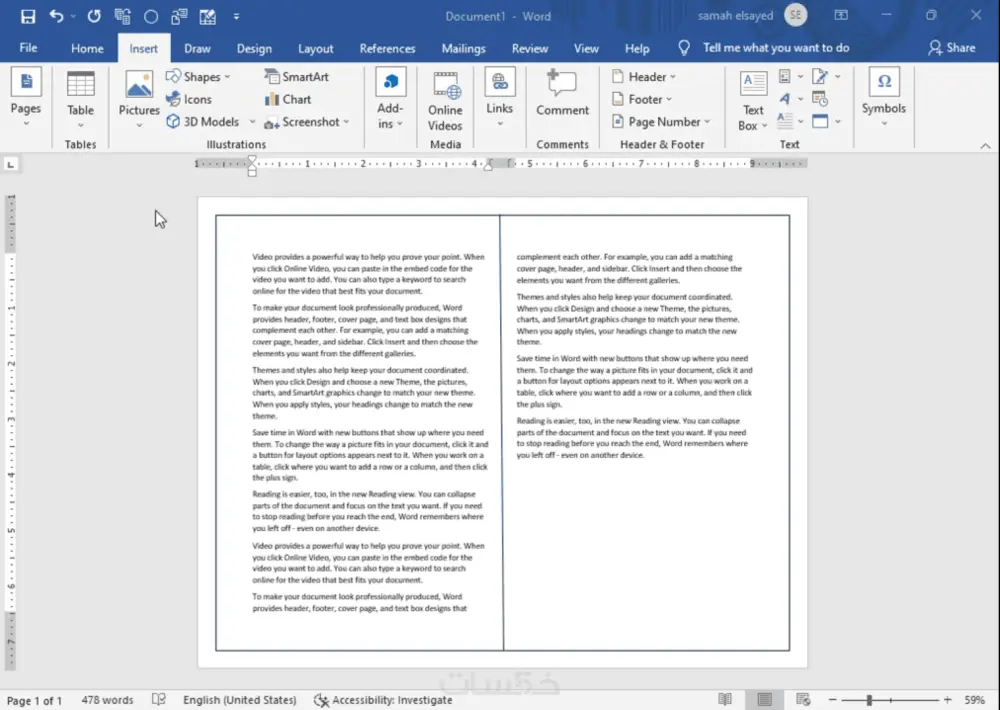Screen dimensions: 1000x710
Task: Open Tell me what you want to do
Action: pyautogui.click(x=775, y=47)
